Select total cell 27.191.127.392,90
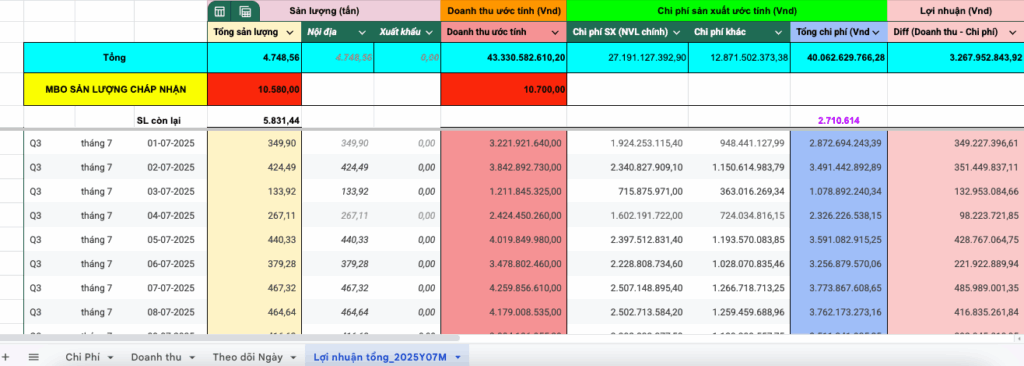The width and height of the screenshot is (1024, 366). [627, 58]
